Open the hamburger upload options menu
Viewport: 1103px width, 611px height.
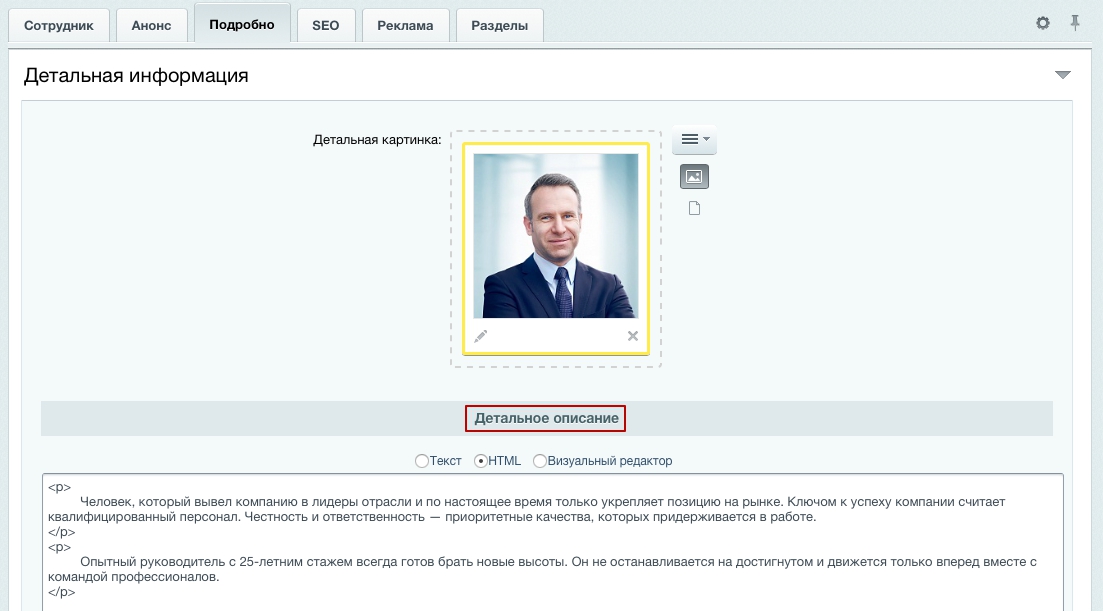tap(694, 139)
